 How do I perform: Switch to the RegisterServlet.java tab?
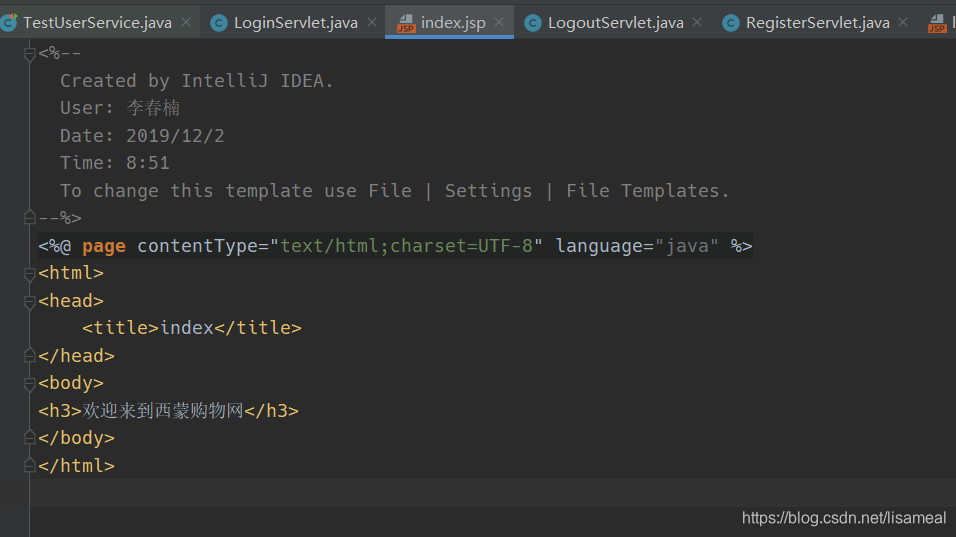(818, 23)
